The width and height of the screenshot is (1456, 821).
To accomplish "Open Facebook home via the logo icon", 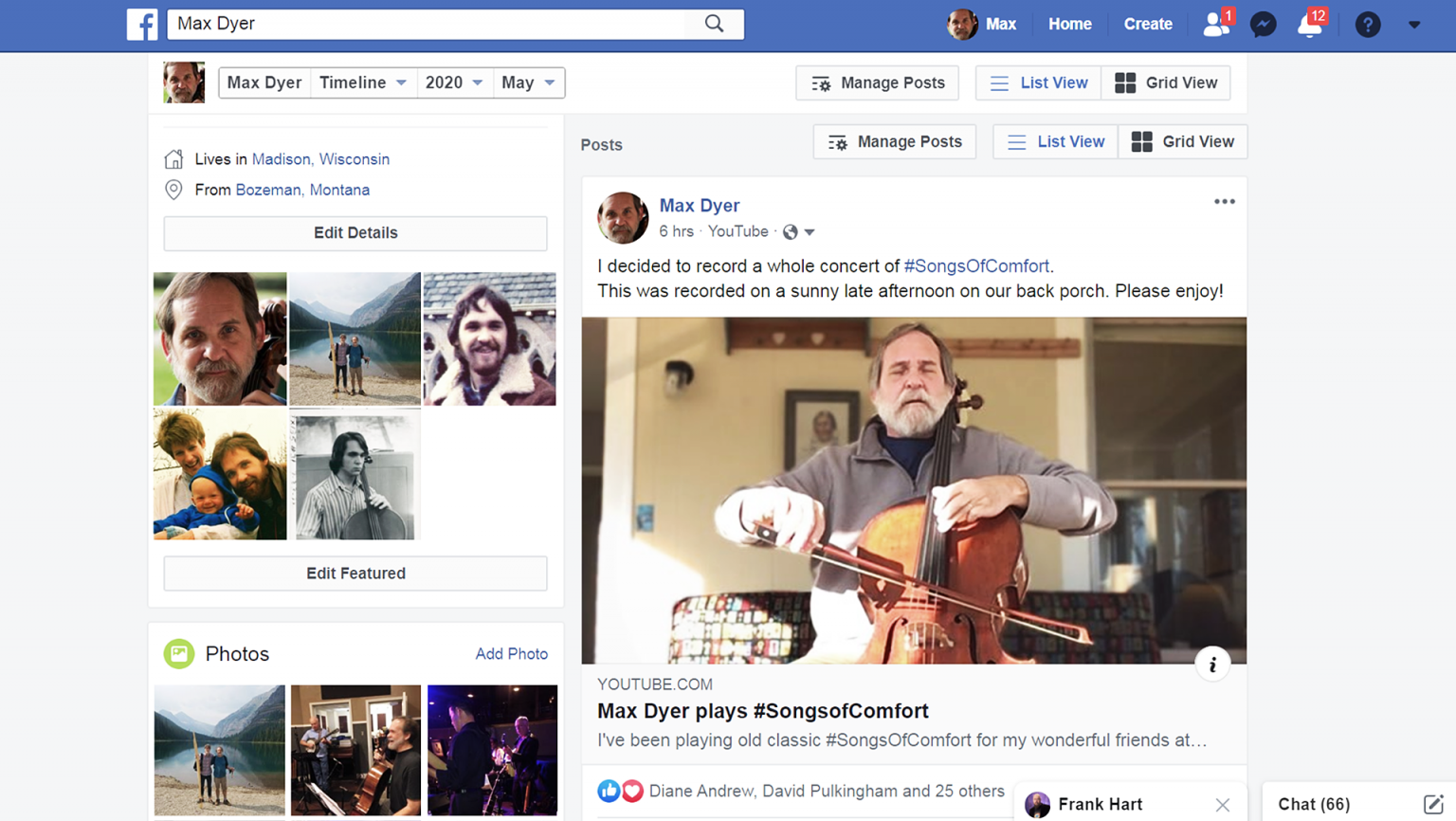I will pyautogui.click(x=142, y=24).
